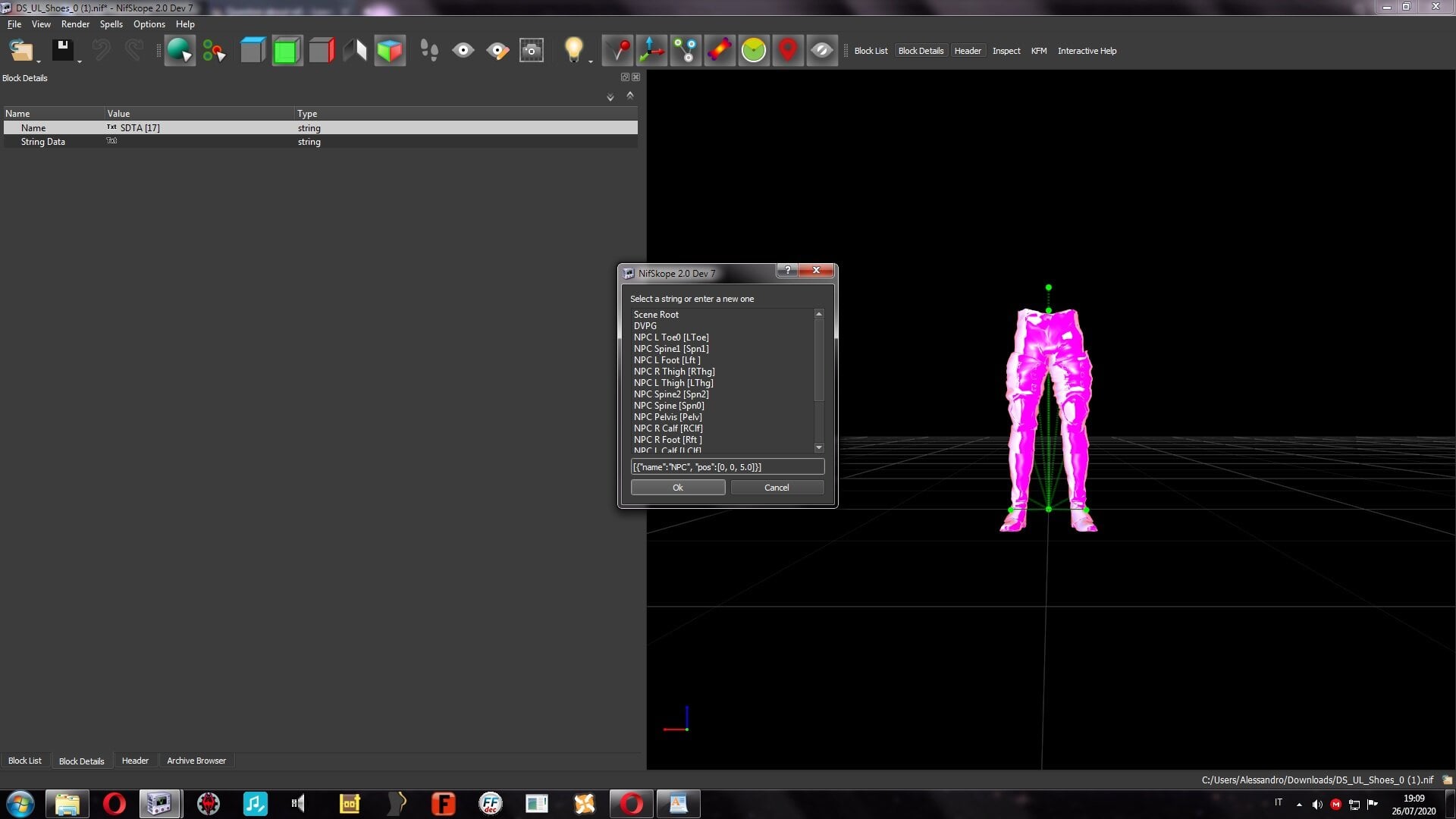Confirm the dialog with Ok
The width and height of the screenshot is (1456, 819).
[678, 488]
